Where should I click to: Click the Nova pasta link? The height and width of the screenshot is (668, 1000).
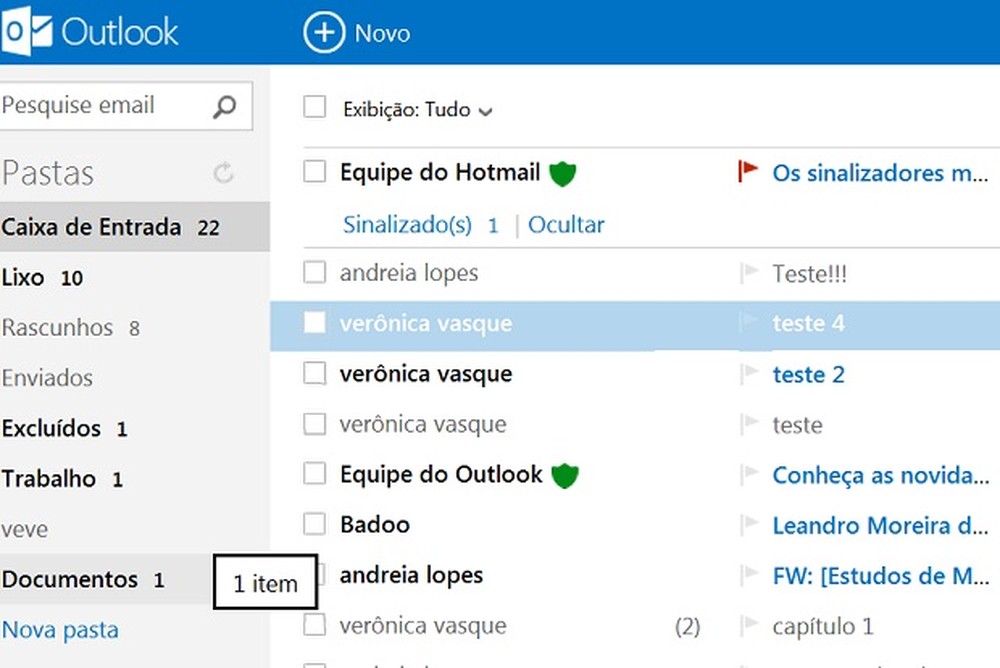click(60, 629)
